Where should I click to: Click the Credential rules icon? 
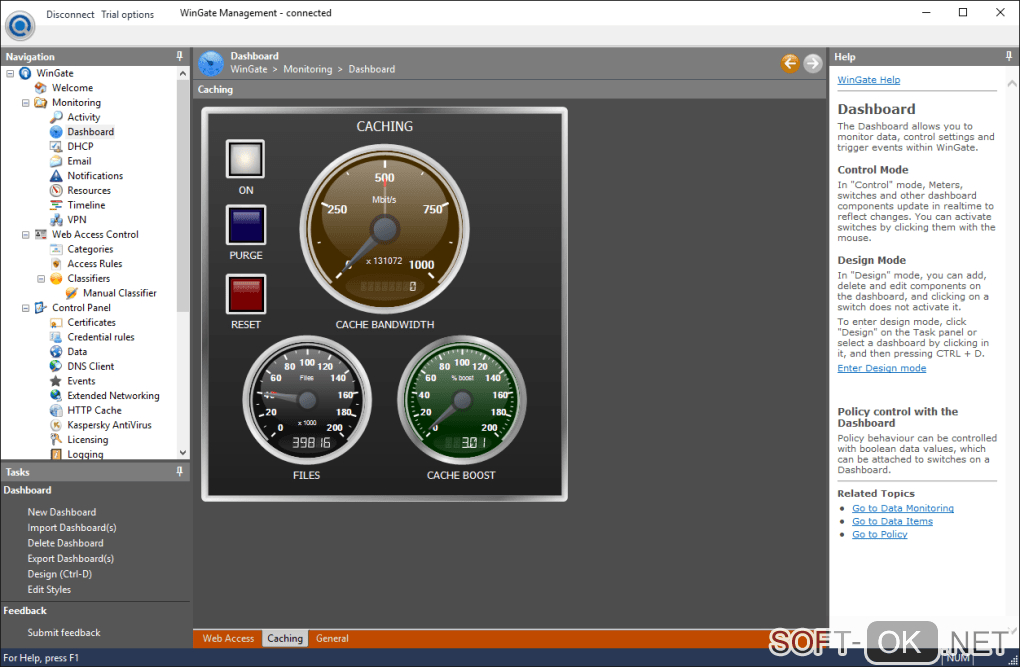coord(57,337)
